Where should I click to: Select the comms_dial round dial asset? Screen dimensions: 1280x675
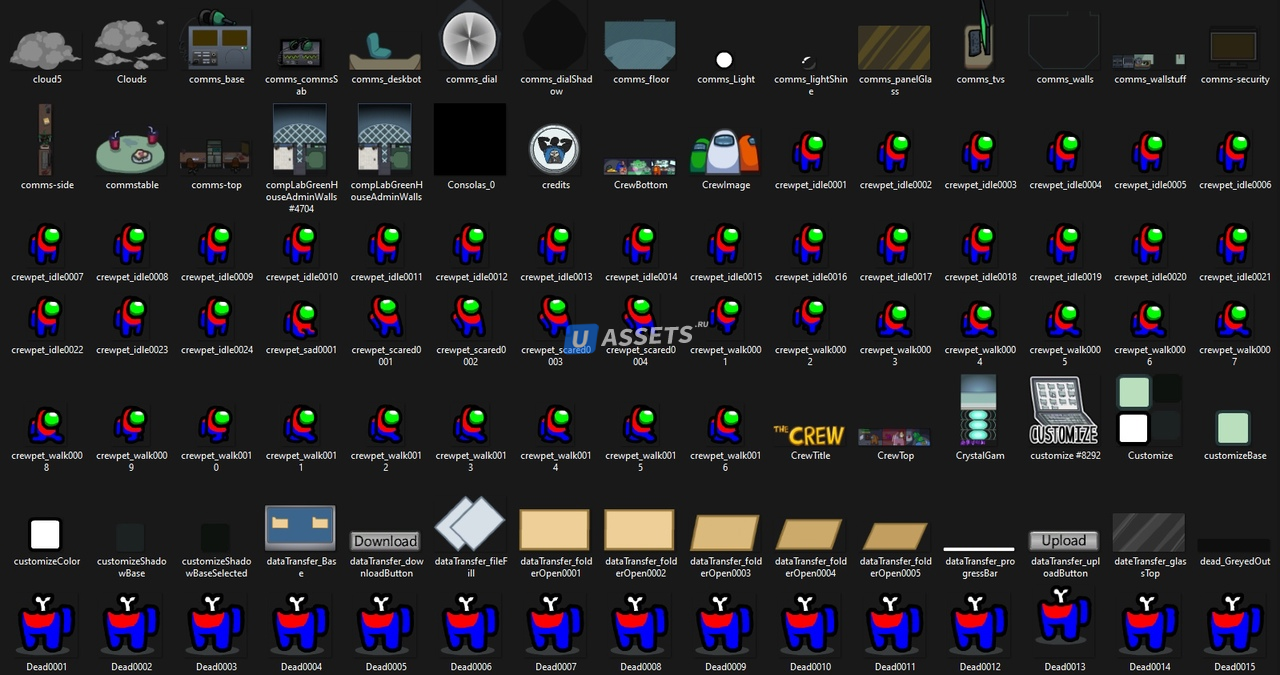coord(470,40)
